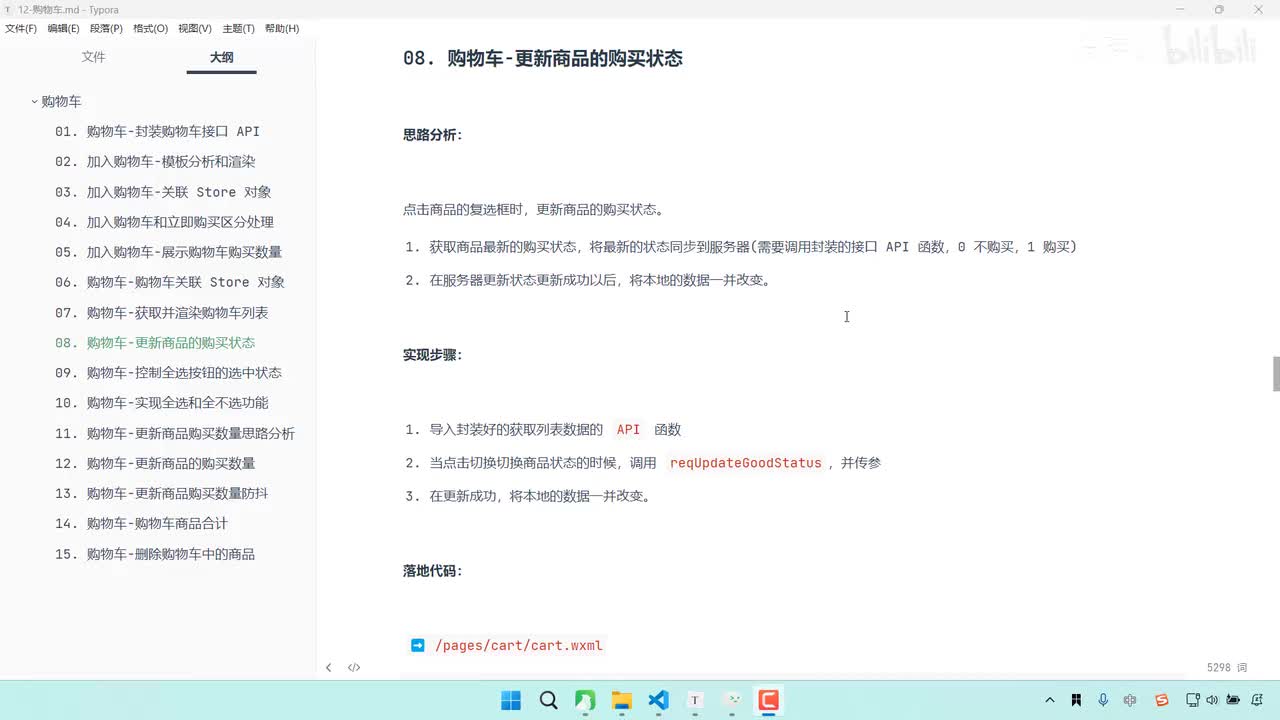Go to outline item 05 展示购物车购买数量
The height and width of the screenshot is (720, 1280).
(x=168, y=252)
